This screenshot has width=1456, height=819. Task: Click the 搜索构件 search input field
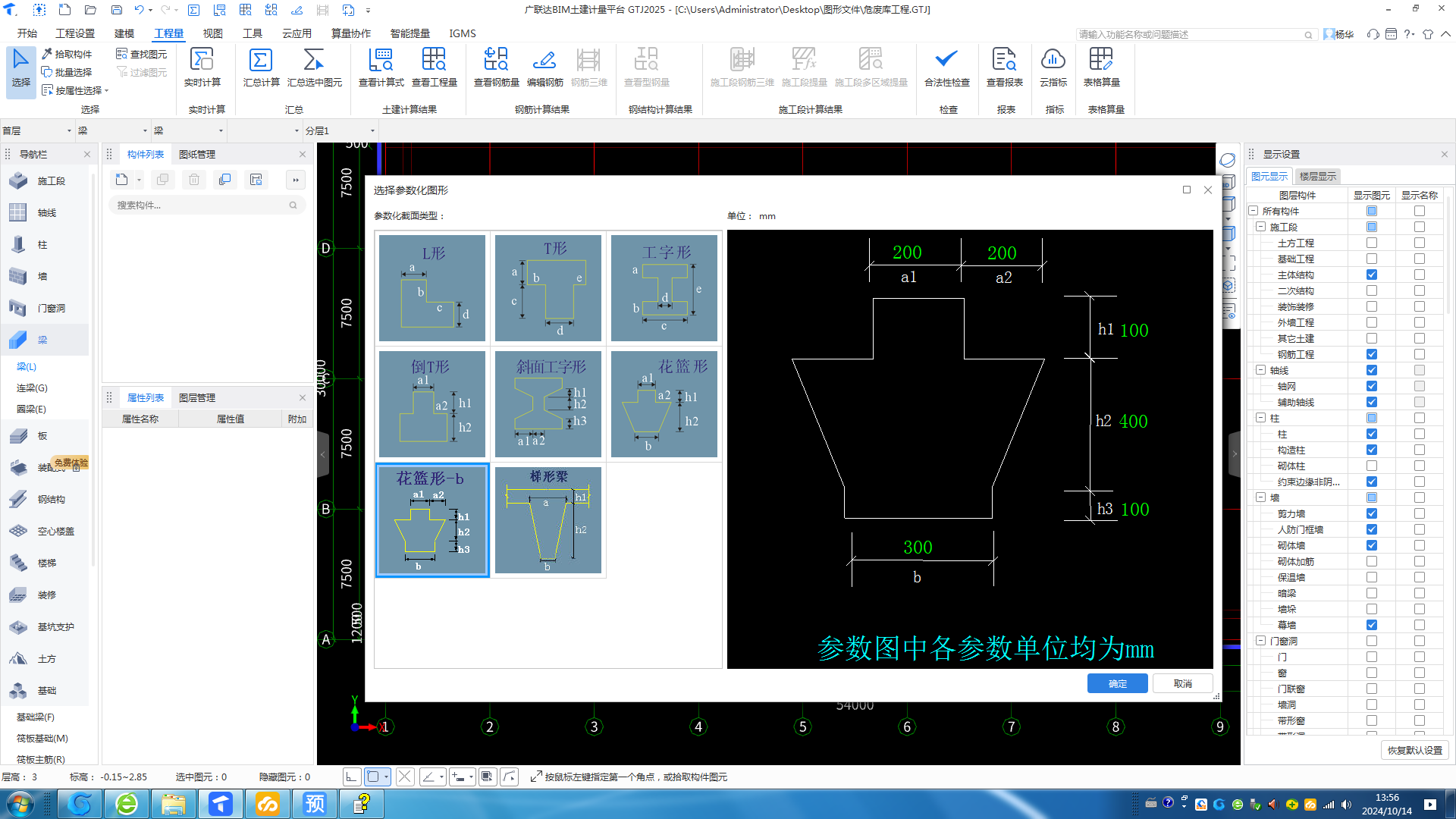(201, 205)
